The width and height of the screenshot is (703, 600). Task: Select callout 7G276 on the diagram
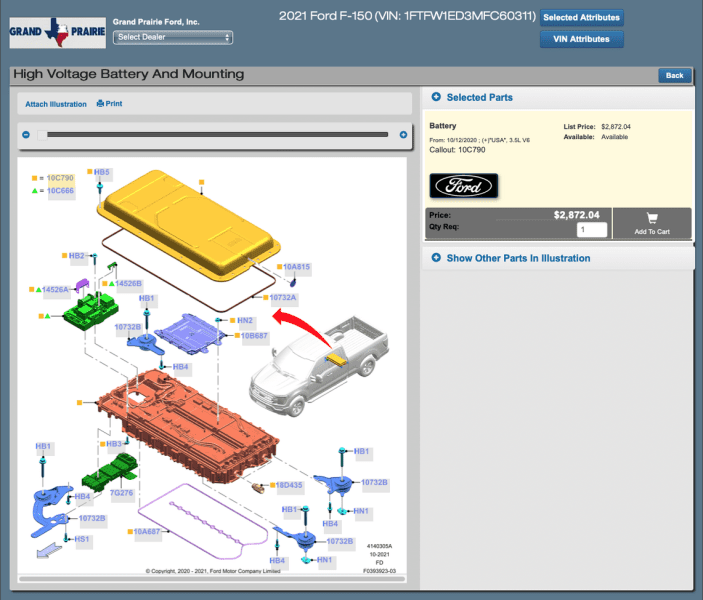122,493
